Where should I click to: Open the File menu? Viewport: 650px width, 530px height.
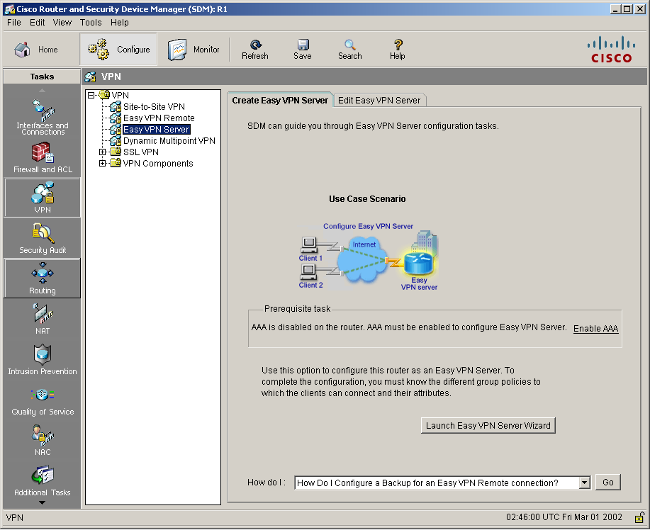[14, 22]
